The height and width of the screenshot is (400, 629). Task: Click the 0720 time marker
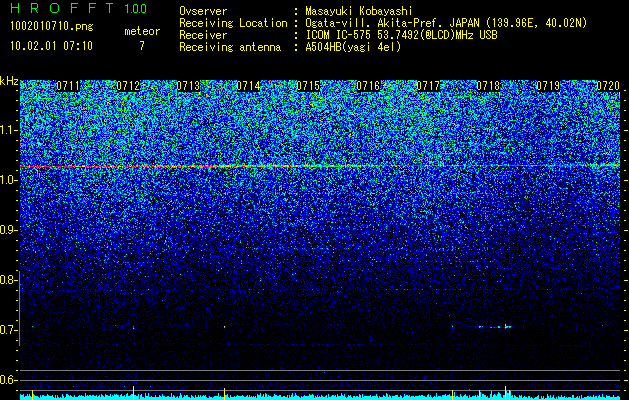tap(608, 86)
